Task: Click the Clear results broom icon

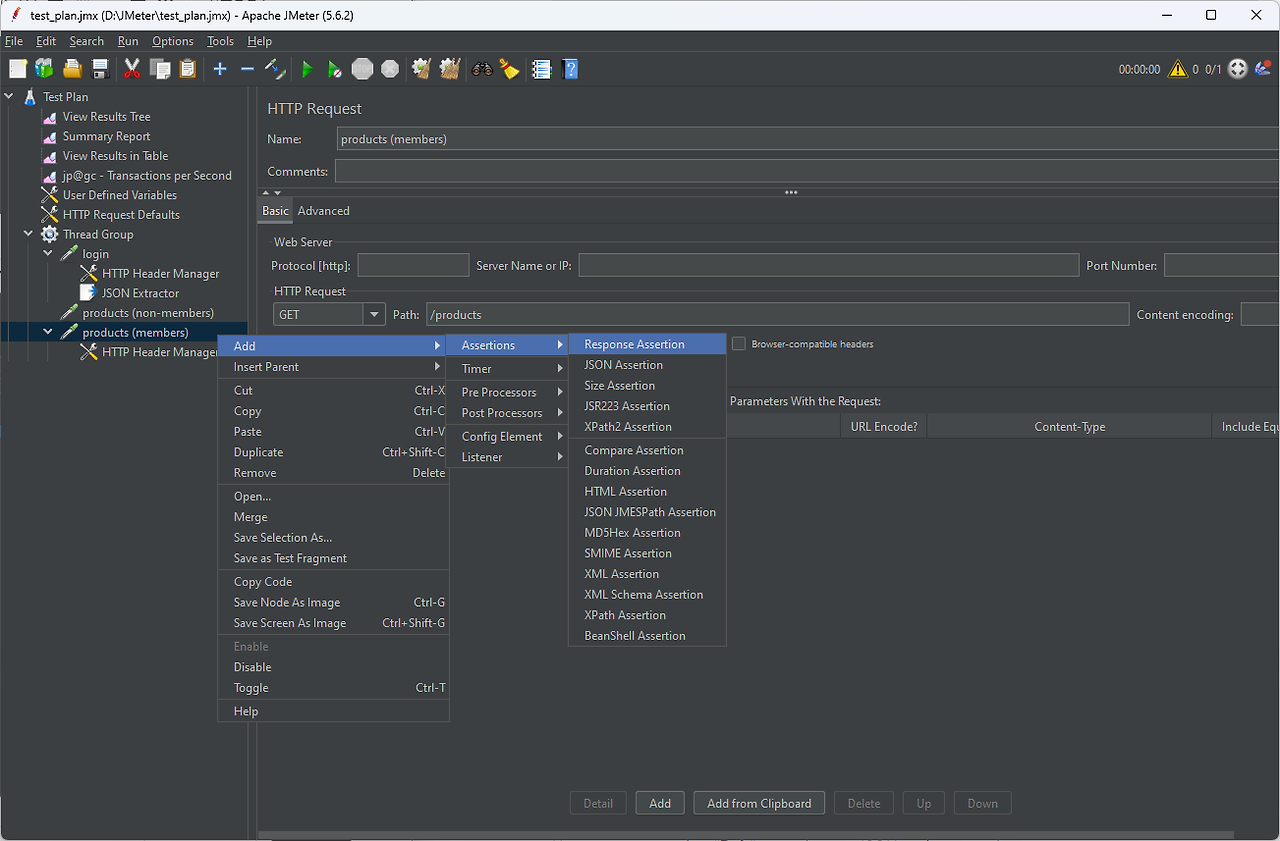Action: tap(422, 69)
